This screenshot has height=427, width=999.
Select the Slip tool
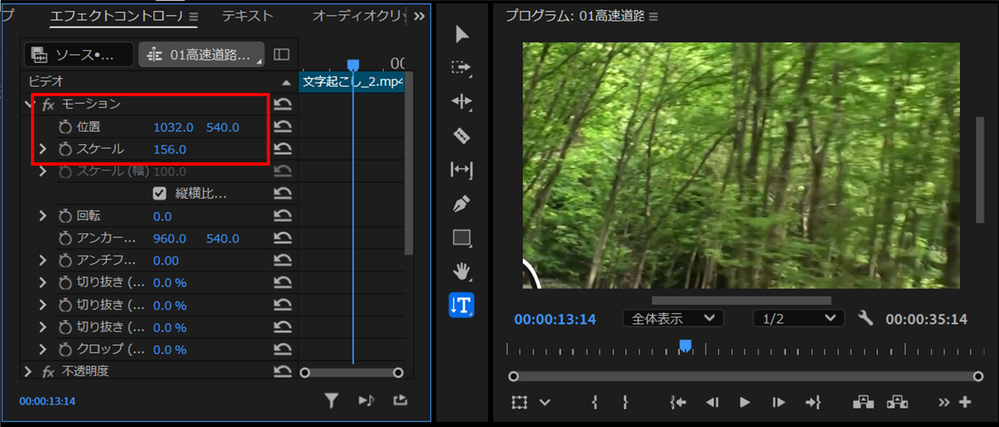(x=461, y=170)
